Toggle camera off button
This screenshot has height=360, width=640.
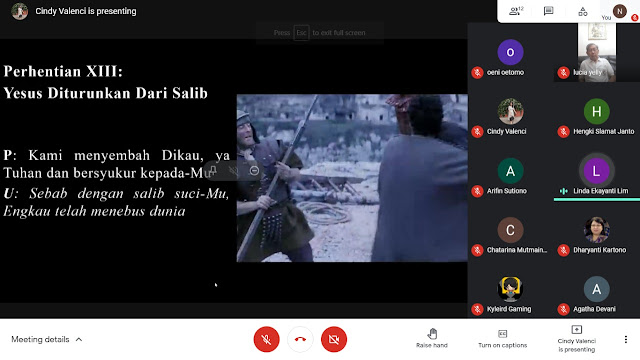point(333,339)
